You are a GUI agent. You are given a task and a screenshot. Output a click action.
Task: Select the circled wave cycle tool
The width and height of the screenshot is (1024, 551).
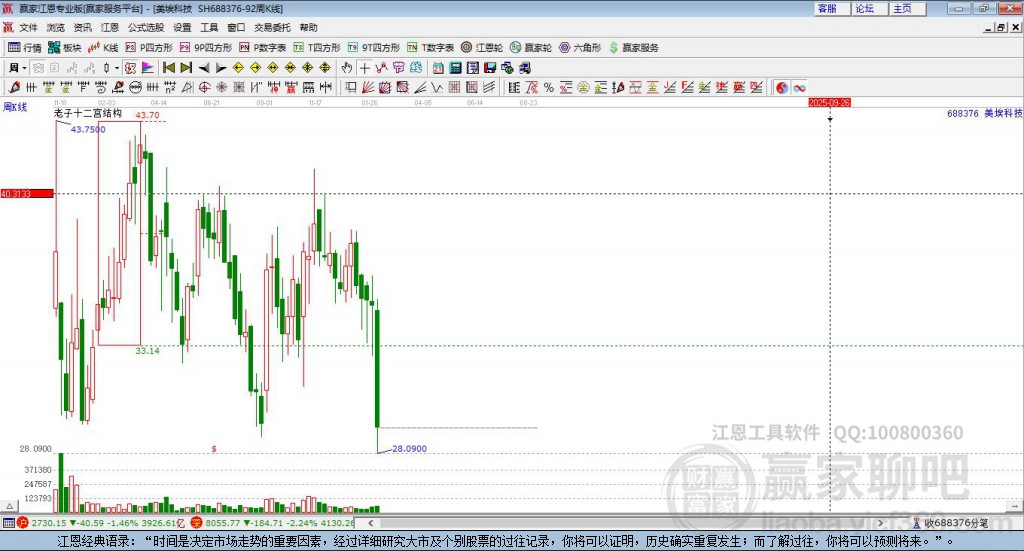point(135,87)
